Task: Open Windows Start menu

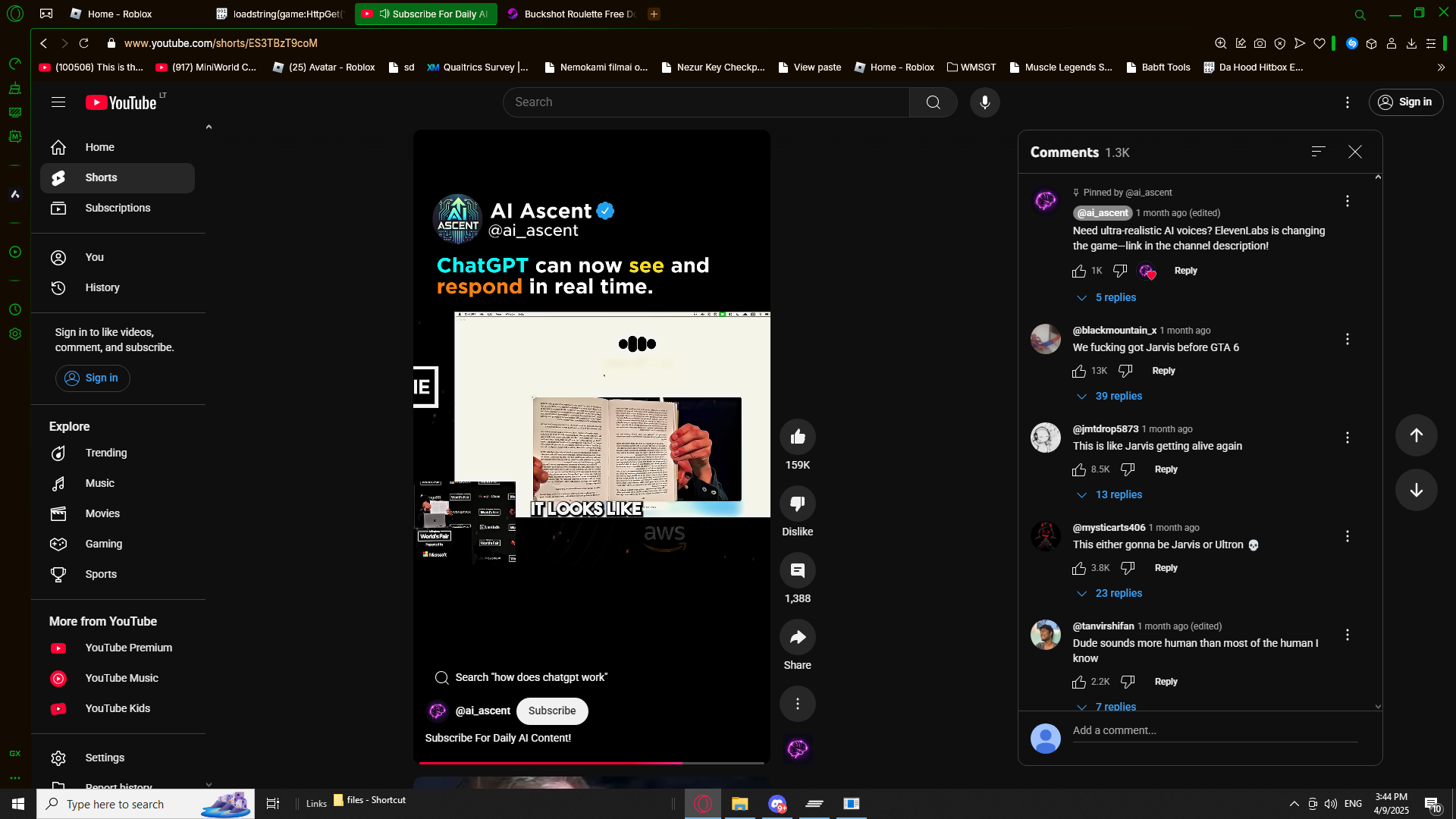Action: 18,804
